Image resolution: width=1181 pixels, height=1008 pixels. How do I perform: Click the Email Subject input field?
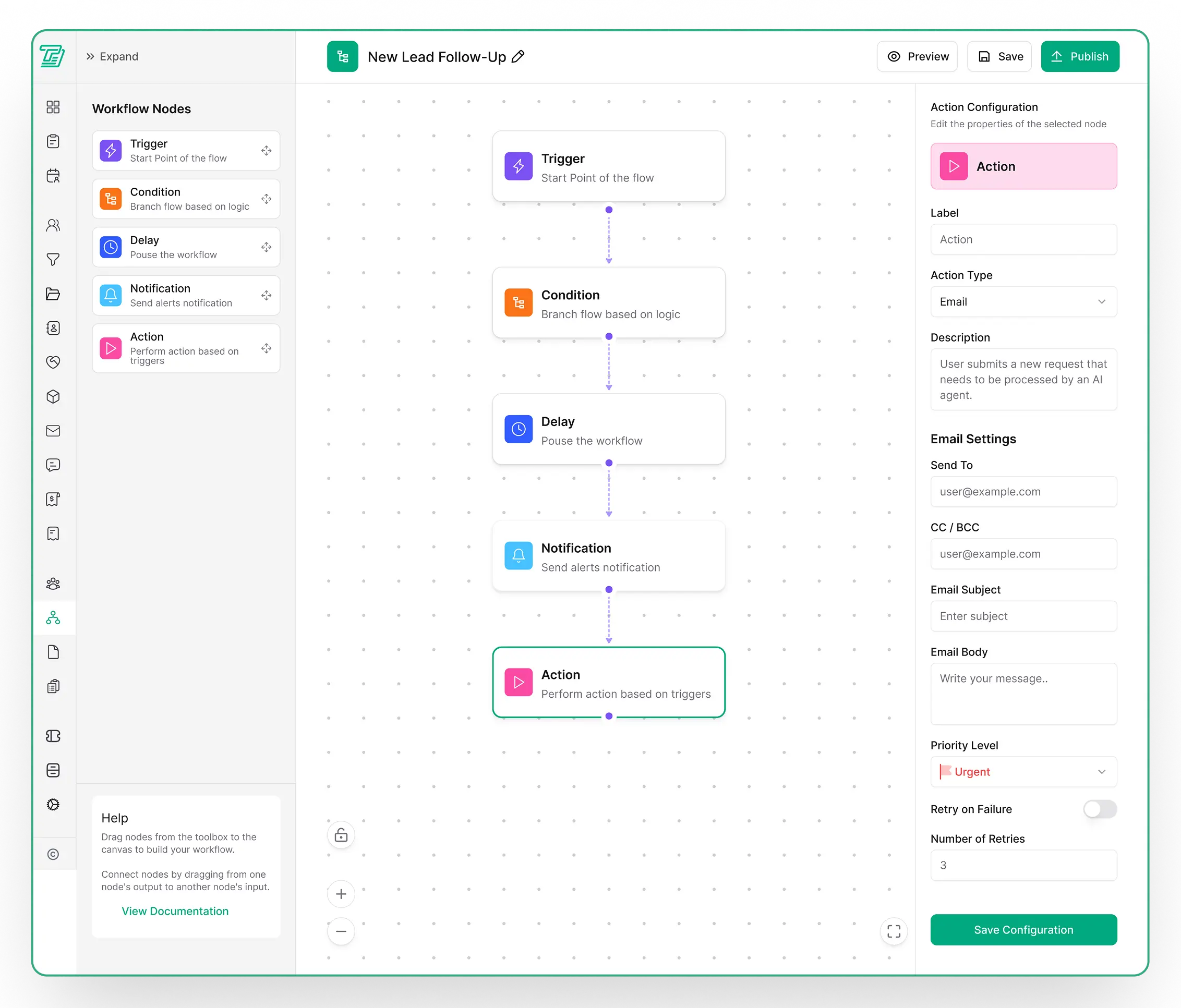[1023, 616]
